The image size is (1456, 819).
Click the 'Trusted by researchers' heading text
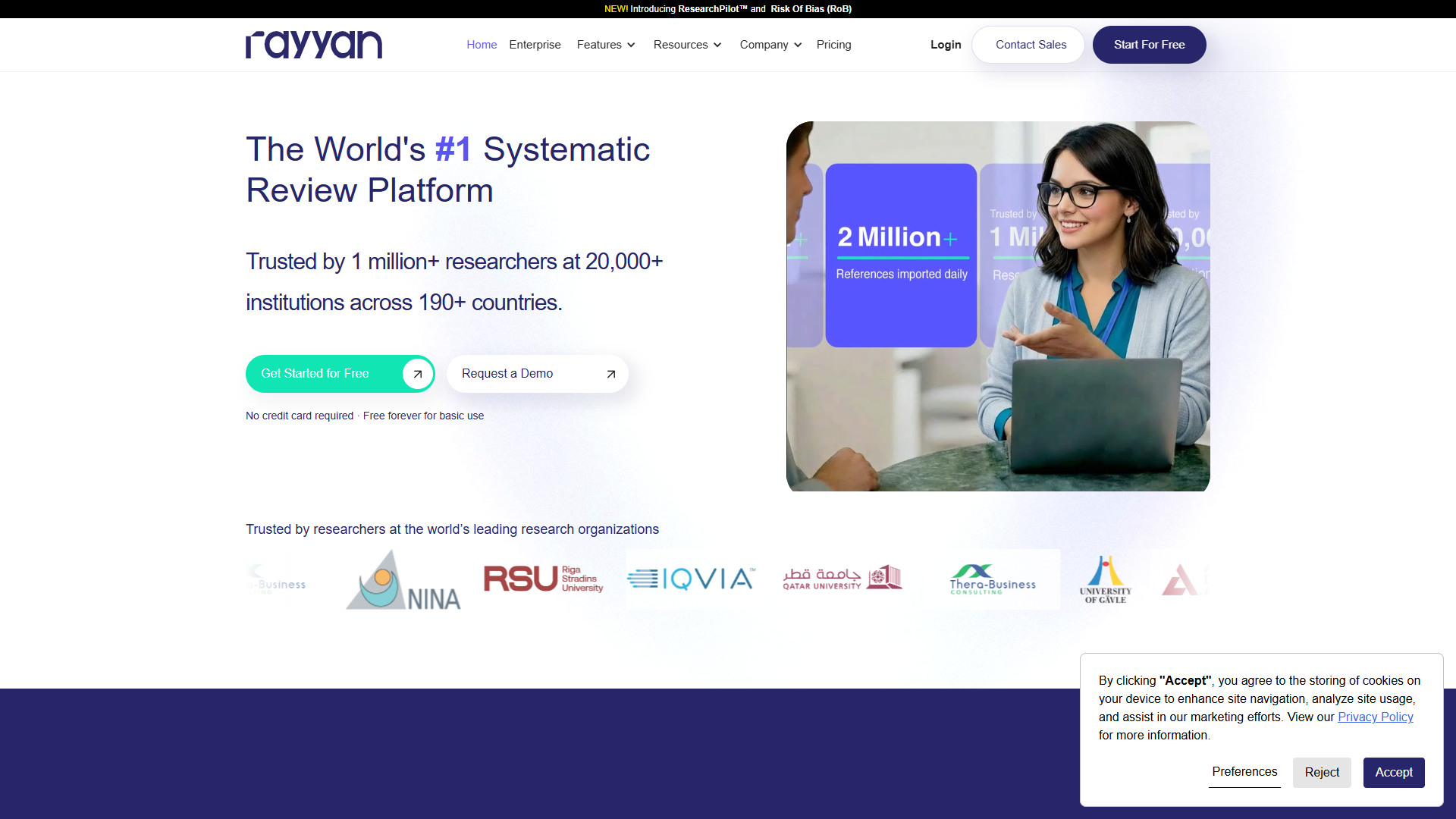452,529
